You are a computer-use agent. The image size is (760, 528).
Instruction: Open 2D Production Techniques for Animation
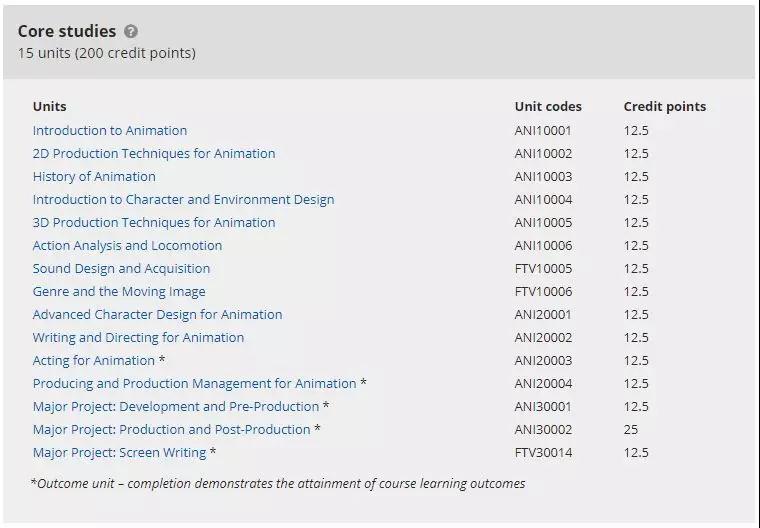tap(154, 153)
